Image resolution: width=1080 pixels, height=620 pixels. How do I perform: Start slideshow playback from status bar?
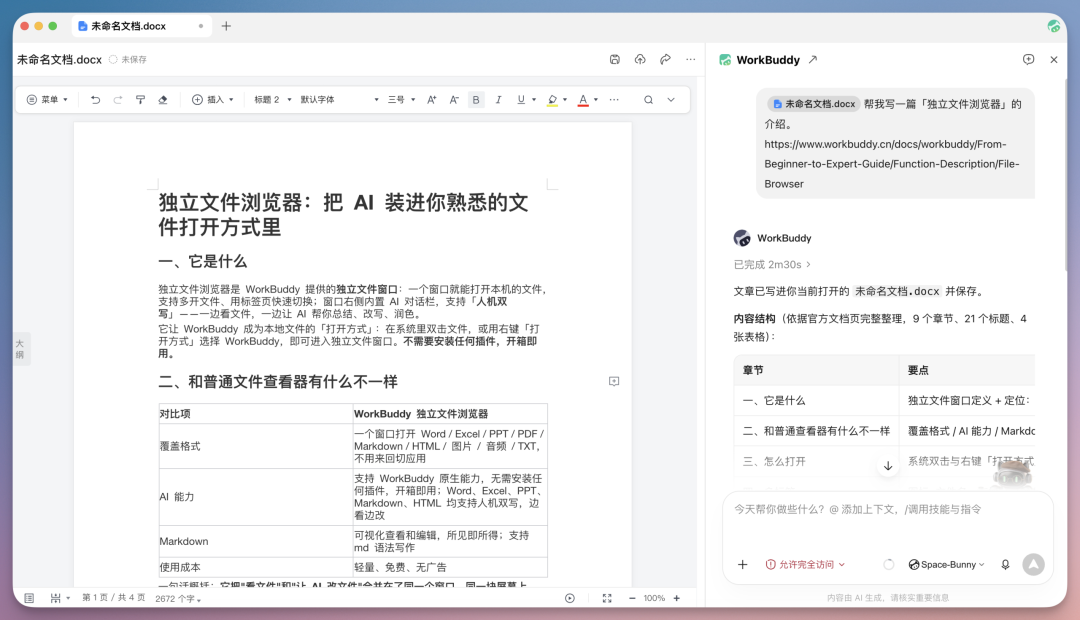pos(570,598)
